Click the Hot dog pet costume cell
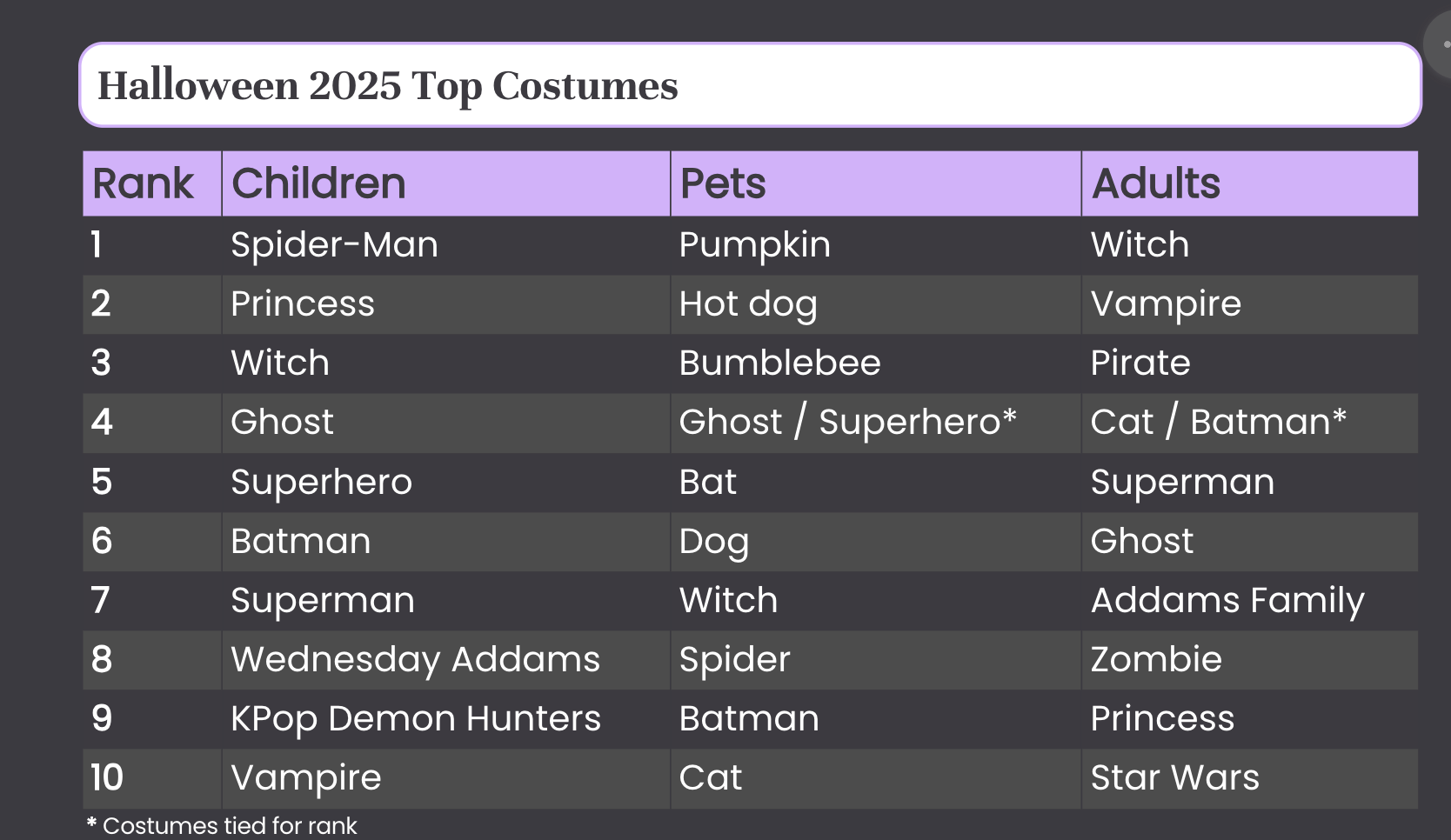Image resolution: width=1451 pixels, height=840 pixels. click(876, 304)
